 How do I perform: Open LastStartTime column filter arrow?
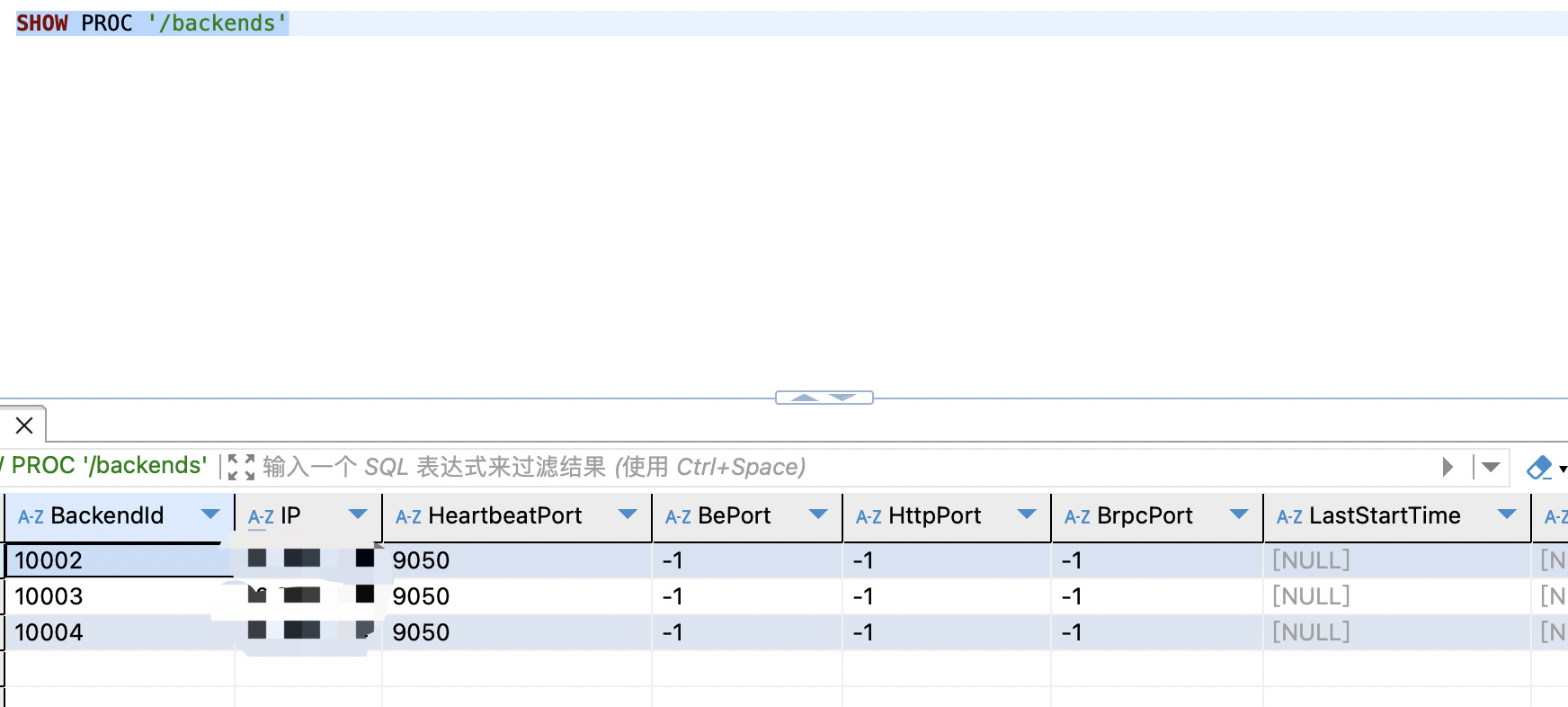pyautogui.click(x=1507, y=515)
